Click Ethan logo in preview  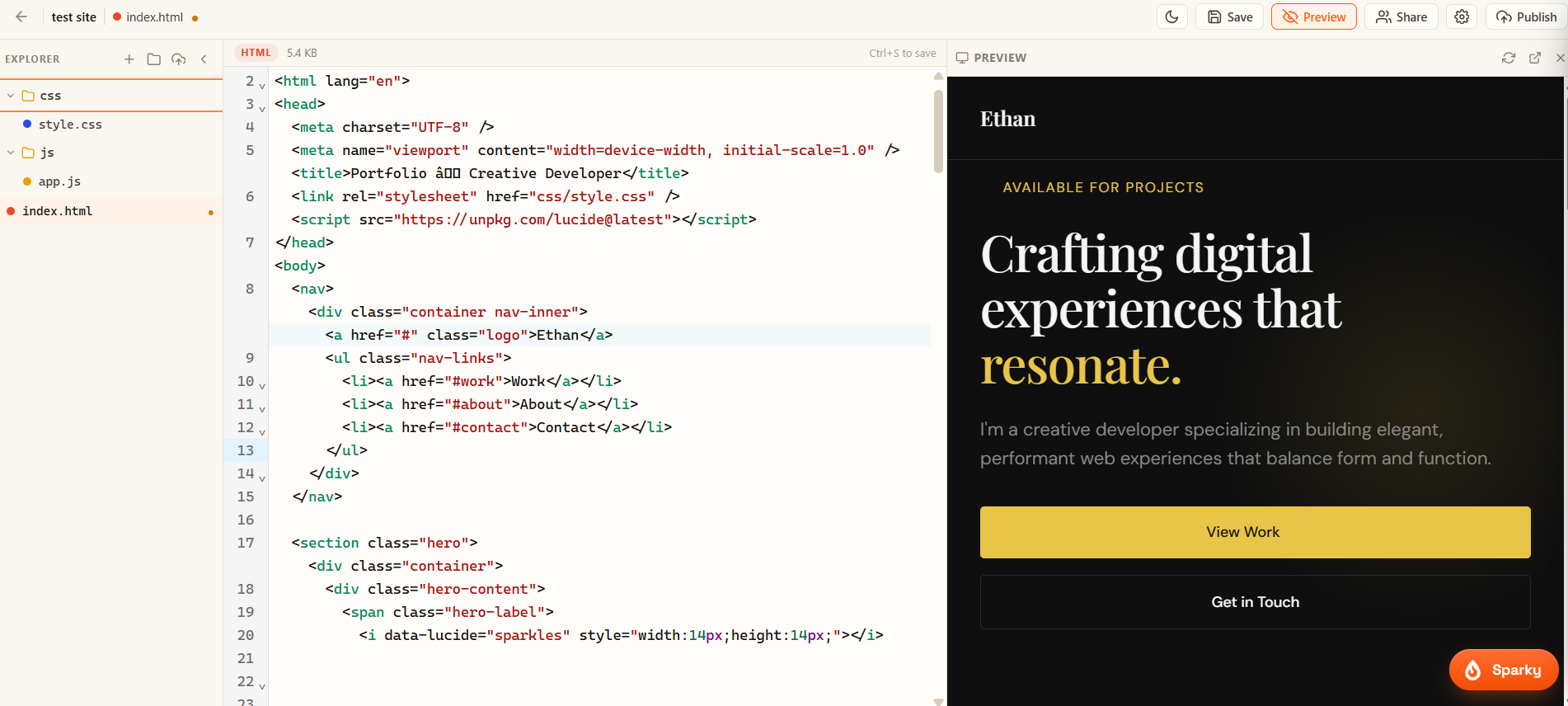click(x=1007, y=119)
